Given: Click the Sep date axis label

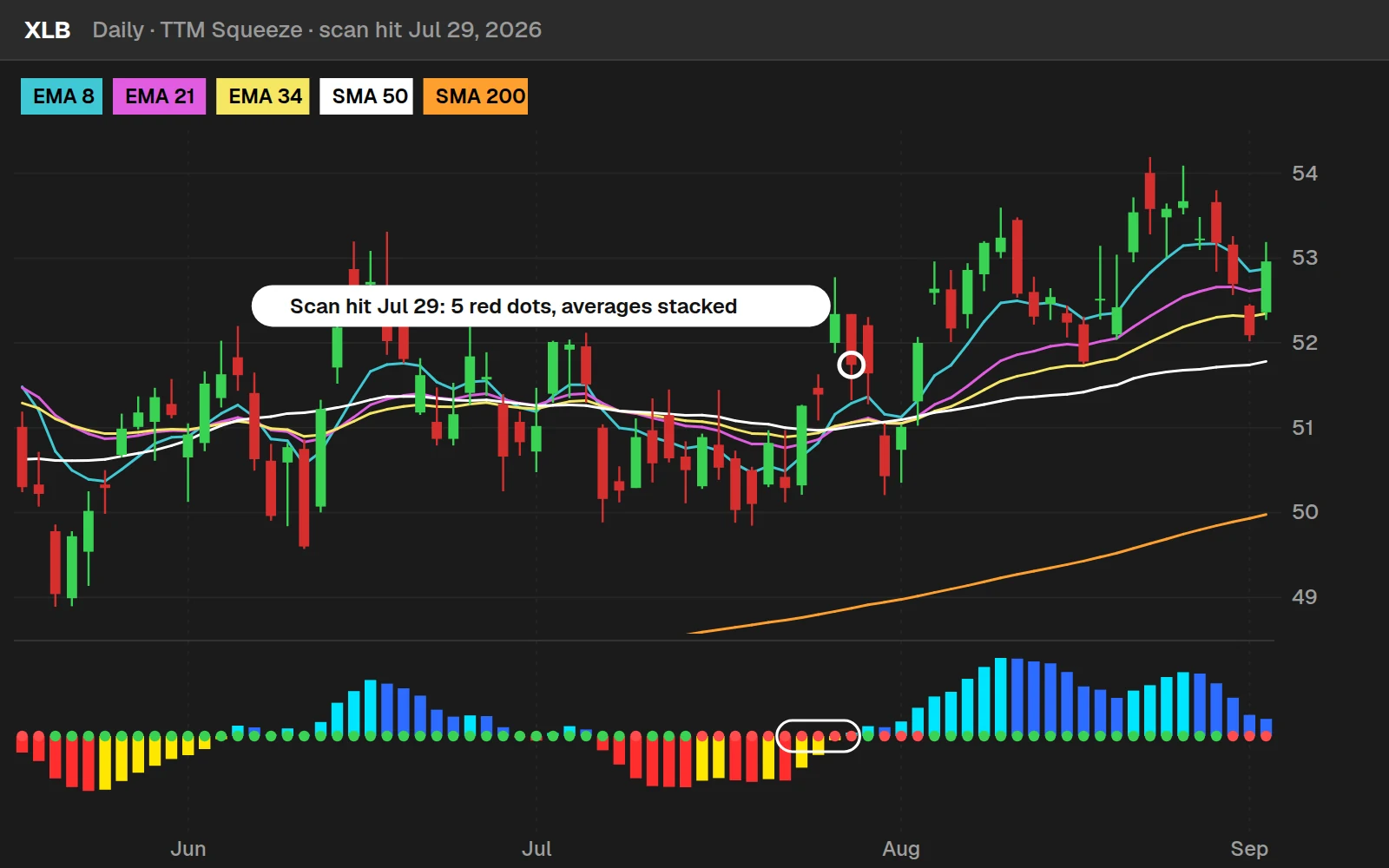Looking at the screenshot, I should pyautogui.click(x=1249, y=849).
